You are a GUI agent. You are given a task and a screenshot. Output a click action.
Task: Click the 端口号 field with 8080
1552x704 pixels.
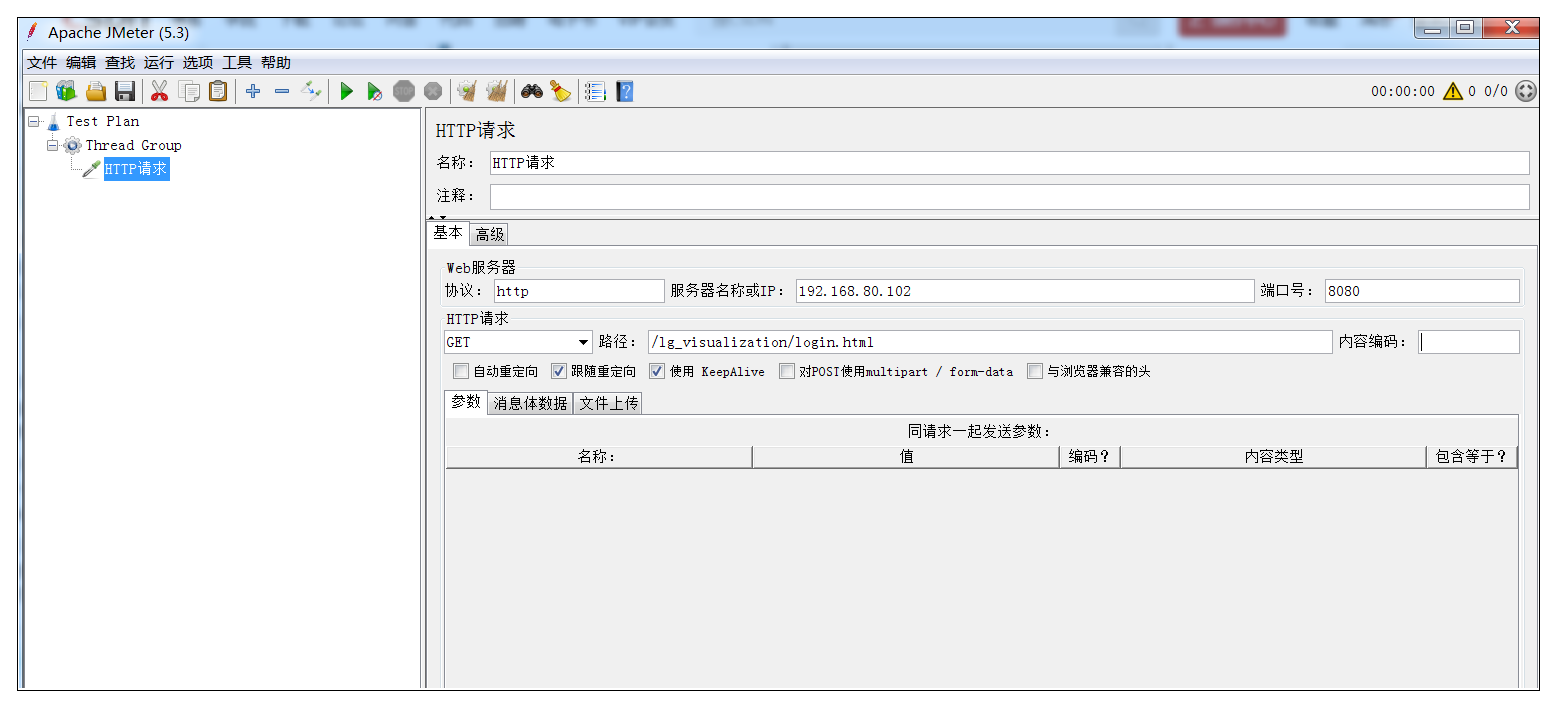point(1422,291)
